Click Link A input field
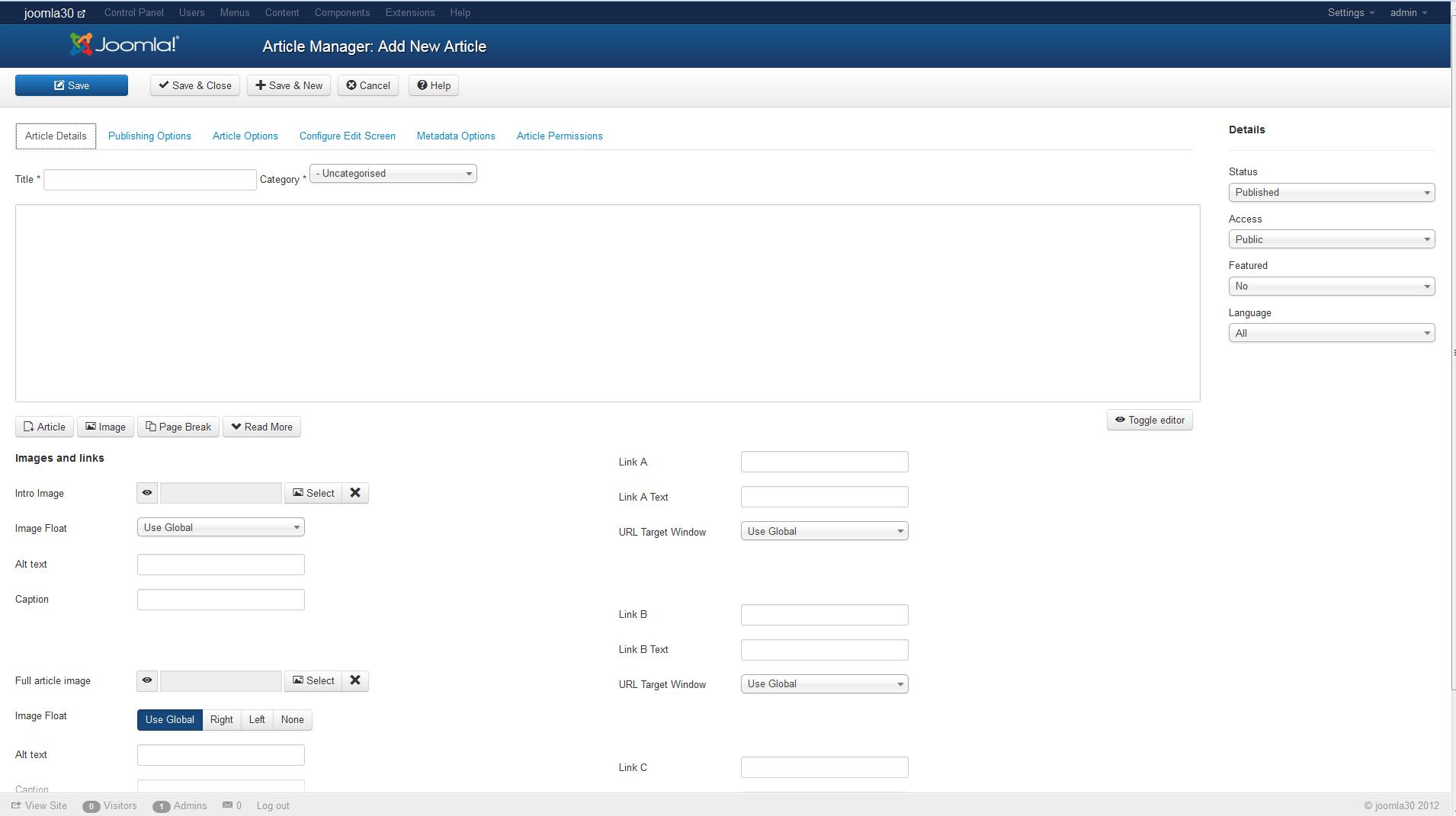The height and width of the screenshot is (816, 1456). [825, 462]
